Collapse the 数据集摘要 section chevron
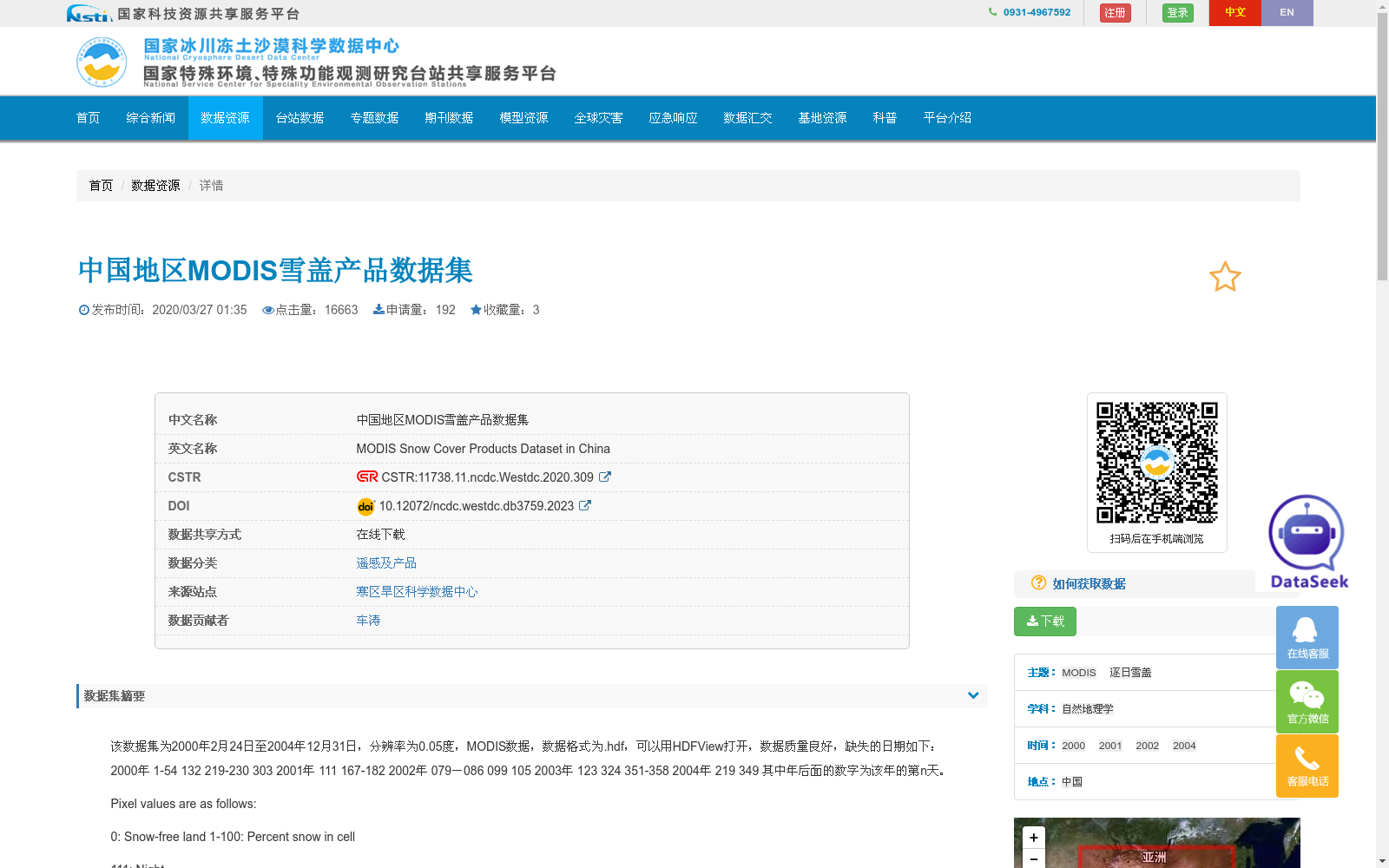The width and height of the screenshot is (1389, 868). (x=973, y=695)
